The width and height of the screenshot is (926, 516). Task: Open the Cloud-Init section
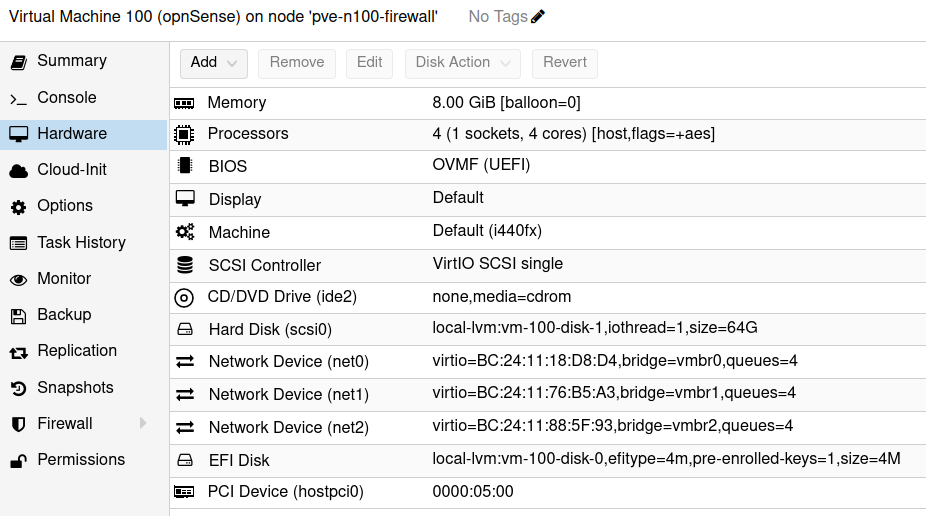click(72, 170)
